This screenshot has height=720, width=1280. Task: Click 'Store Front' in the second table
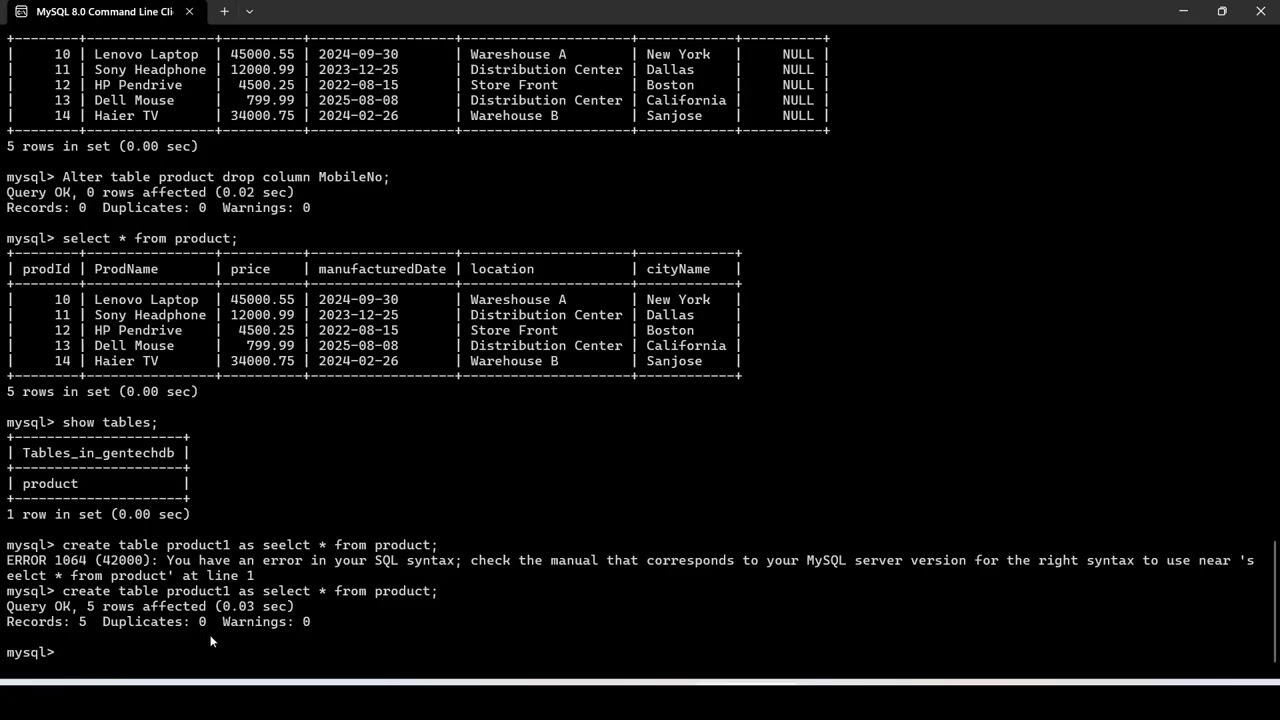[514, 330]
